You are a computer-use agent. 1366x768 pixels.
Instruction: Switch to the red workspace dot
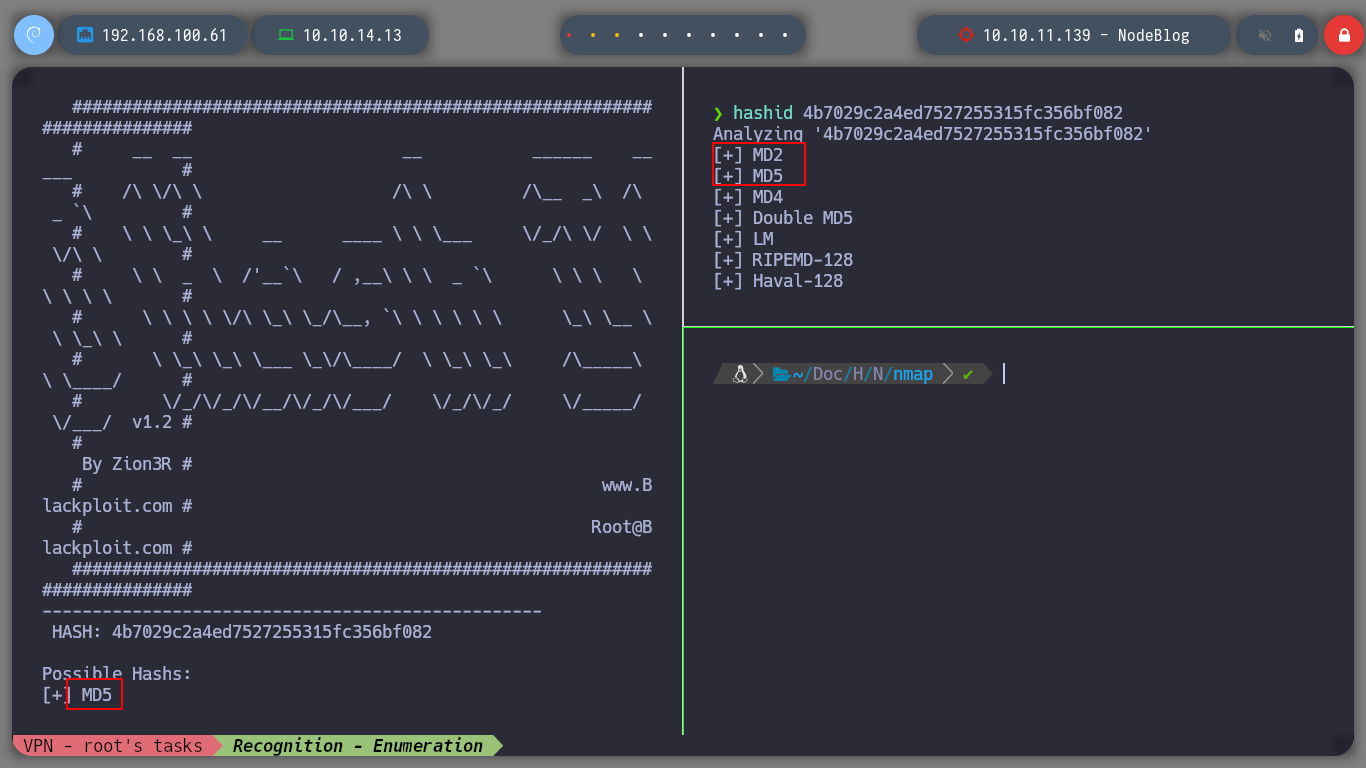click(569, 35)
